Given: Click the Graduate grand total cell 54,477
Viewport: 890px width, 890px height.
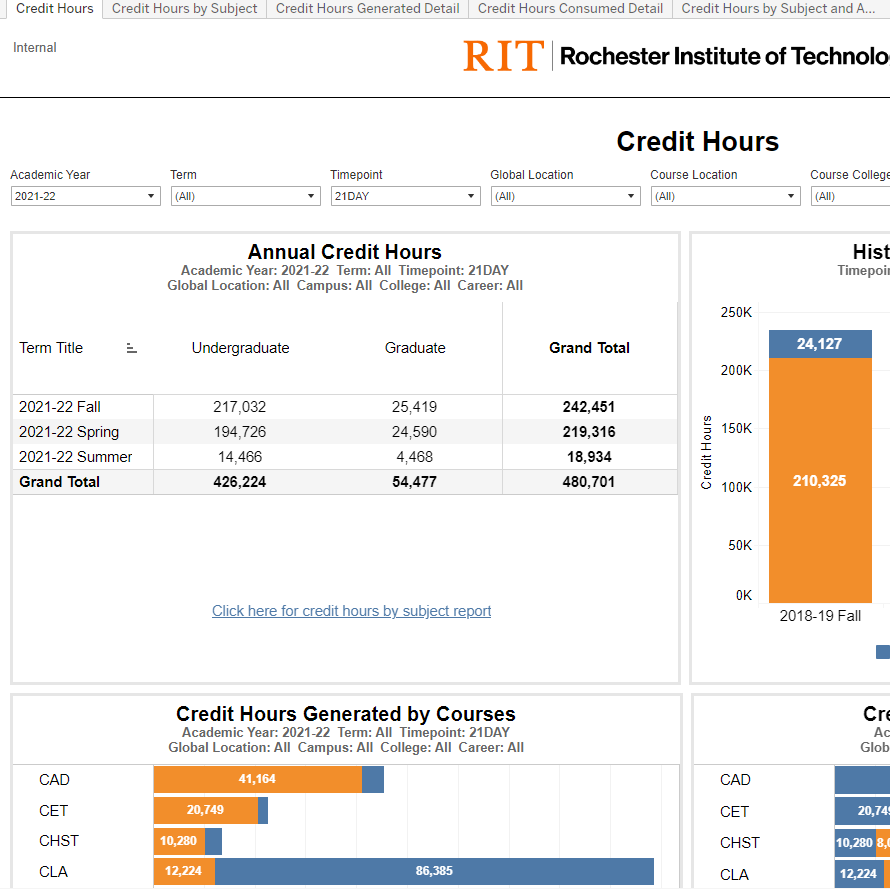Looking at the screenshot, I should pos(415,482).
